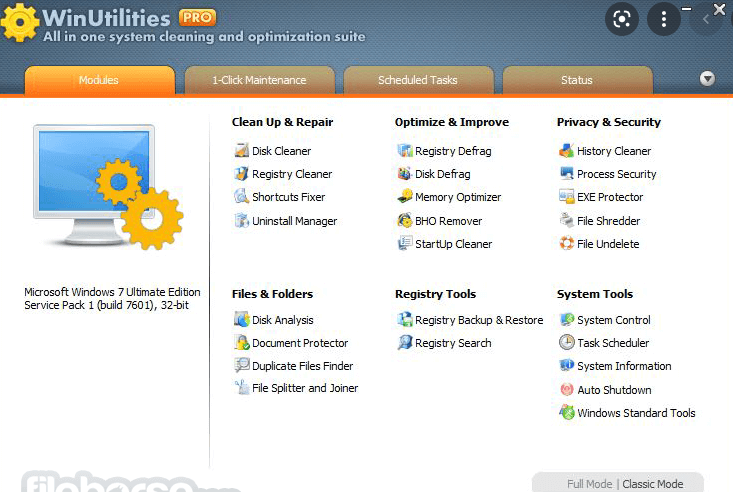Launch Registry Cleaner text link
This screenshot has height=492, width=733.
[x=292, y=174]
